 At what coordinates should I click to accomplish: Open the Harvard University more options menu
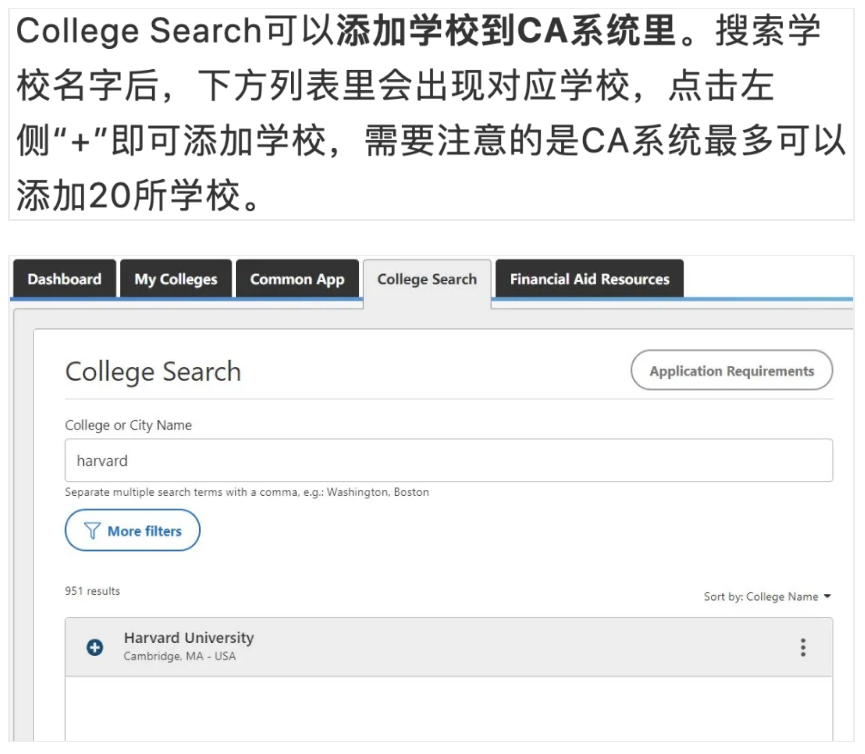pyautogui.click(x=803, y=647)
